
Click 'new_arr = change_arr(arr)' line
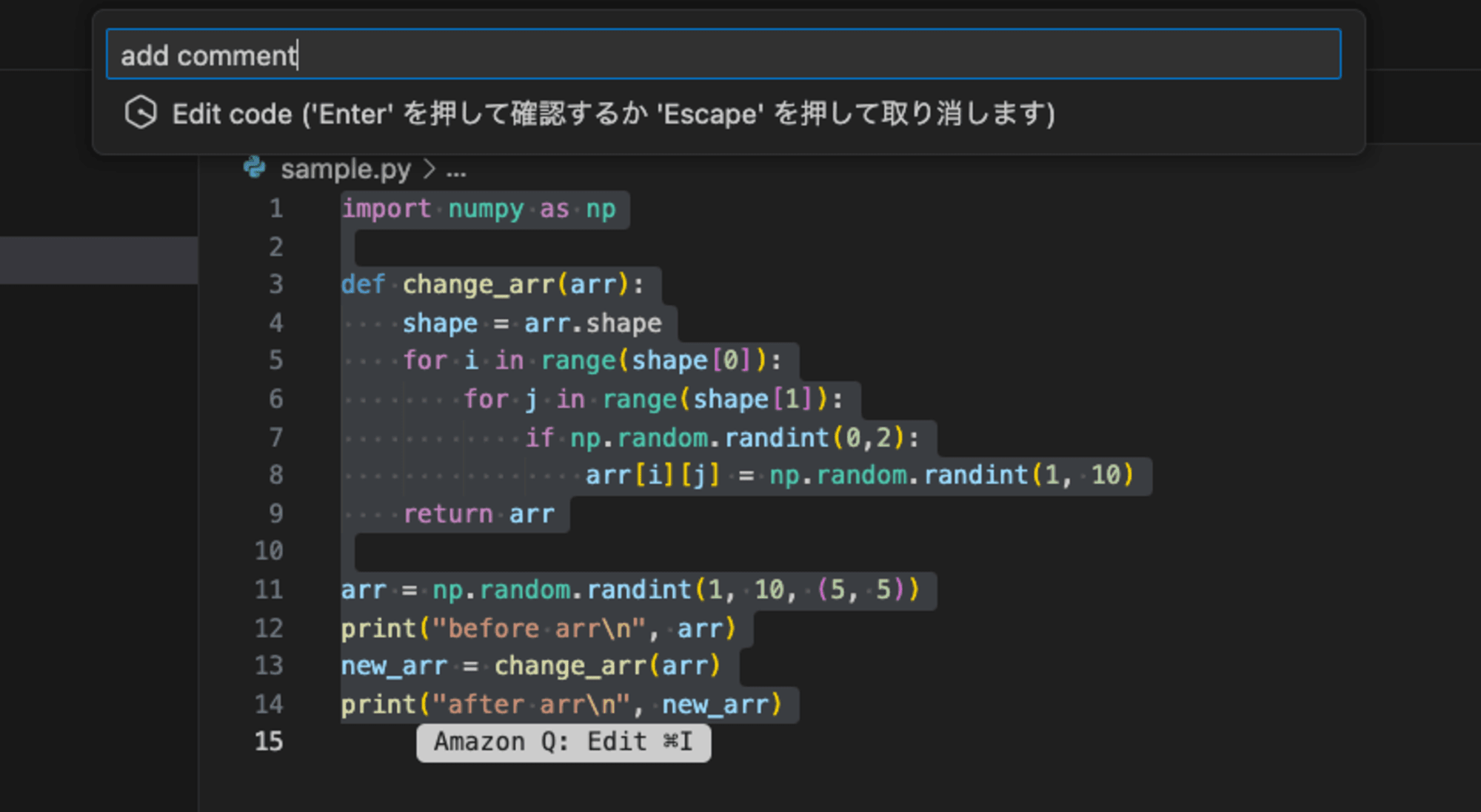530,666
